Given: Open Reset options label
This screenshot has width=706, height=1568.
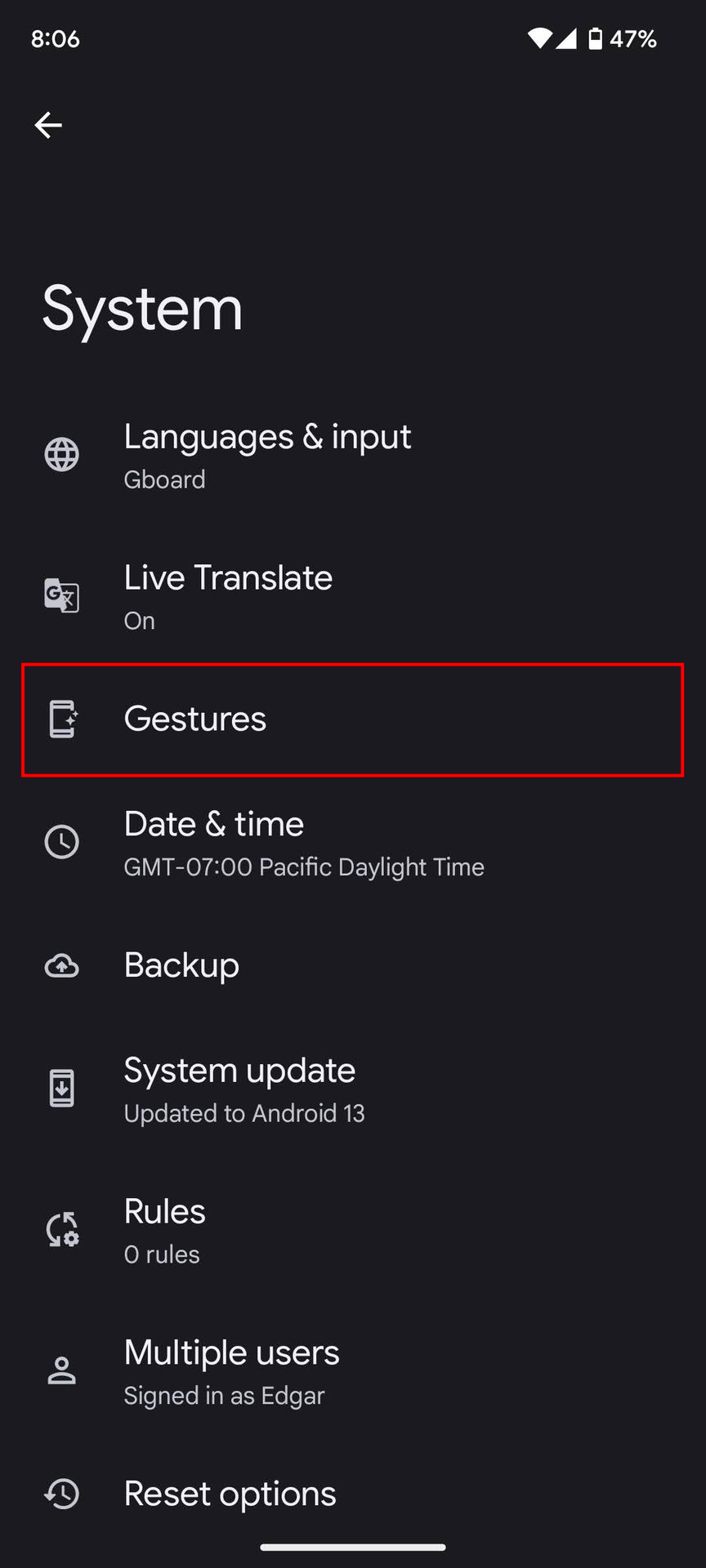Looking at the screenshot, I should click(230, 1494).
